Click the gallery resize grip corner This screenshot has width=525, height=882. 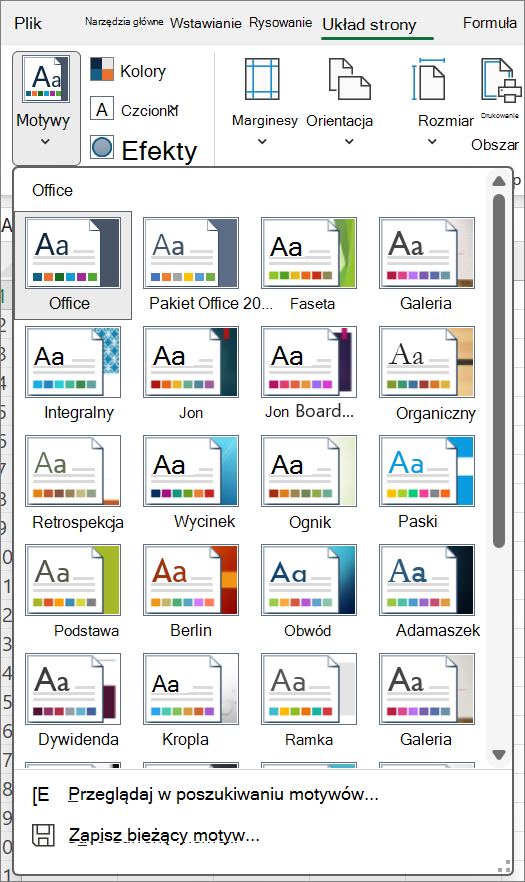click(x=505, y=867)
